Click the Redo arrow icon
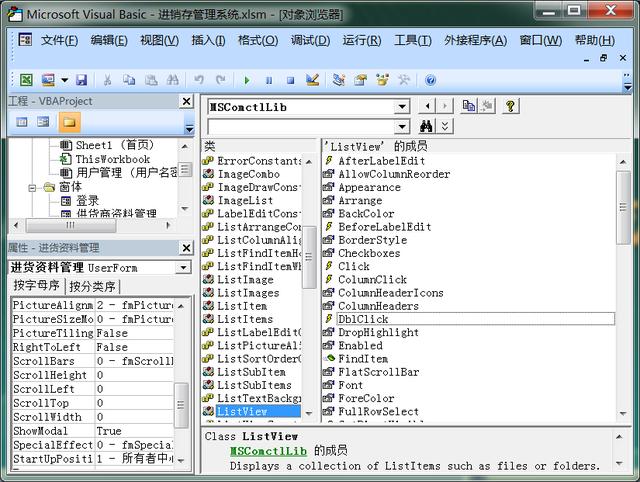This screenshot has height=482, width=640. click(221, 80)
